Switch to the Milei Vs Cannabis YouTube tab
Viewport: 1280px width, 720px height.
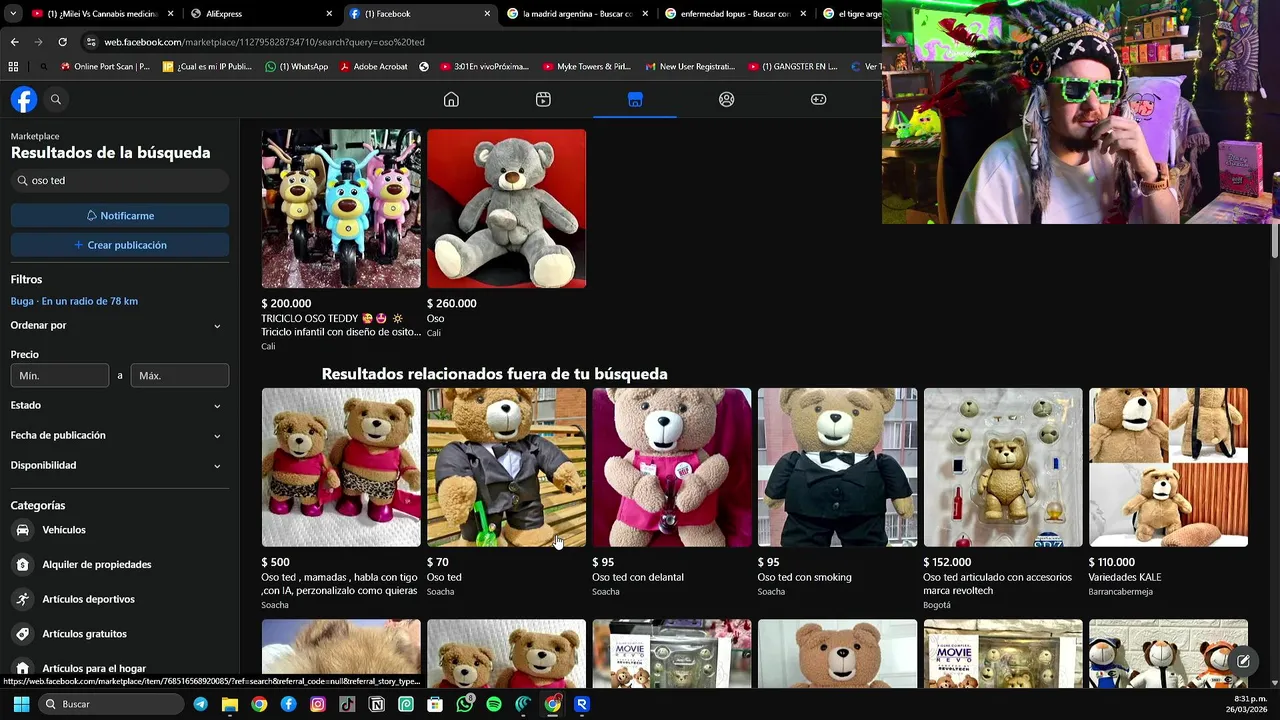tap(102, 14)
